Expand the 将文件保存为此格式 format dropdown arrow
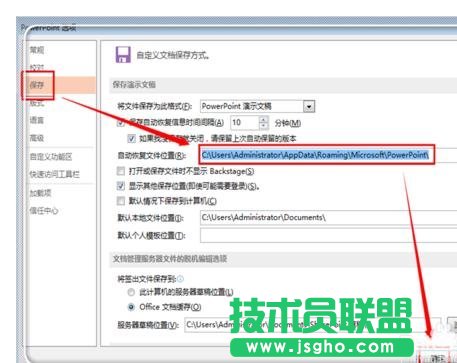The height and width of the screenshot is (363, 457). click(x=309, y=107)
